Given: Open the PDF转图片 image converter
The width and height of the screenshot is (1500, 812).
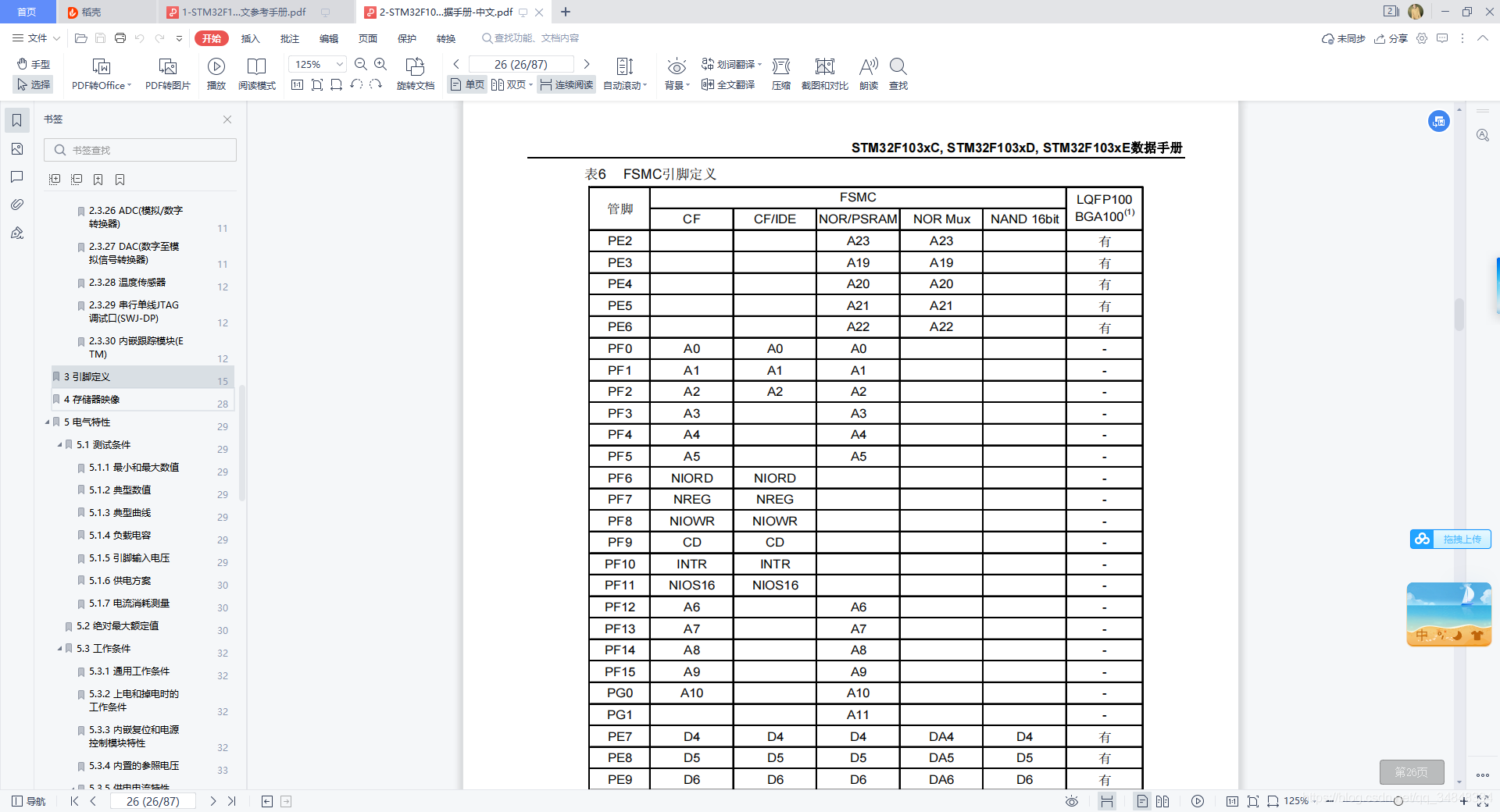Looking at the screenshot, I should click(168, 74).
